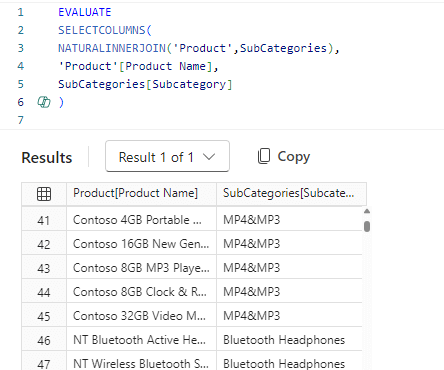Open the Result 1 of 1 dropdown
Viewport: 444px width, 370px height.
click(x=167, y=156)
